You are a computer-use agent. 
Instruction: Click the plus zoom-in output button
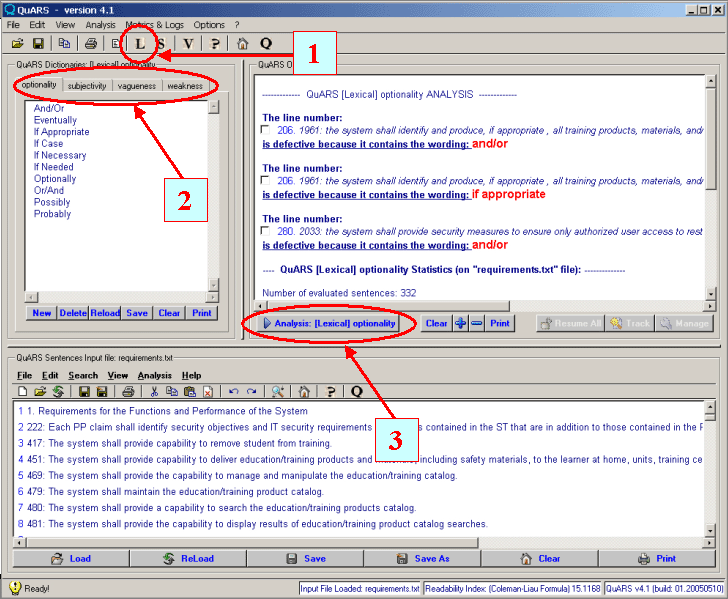click(461, 323)
